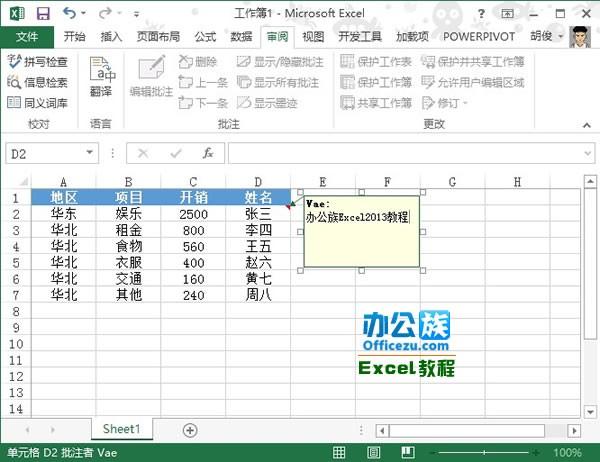
Task: Go to 下一条 next comment
Action: tap(203, 103)
